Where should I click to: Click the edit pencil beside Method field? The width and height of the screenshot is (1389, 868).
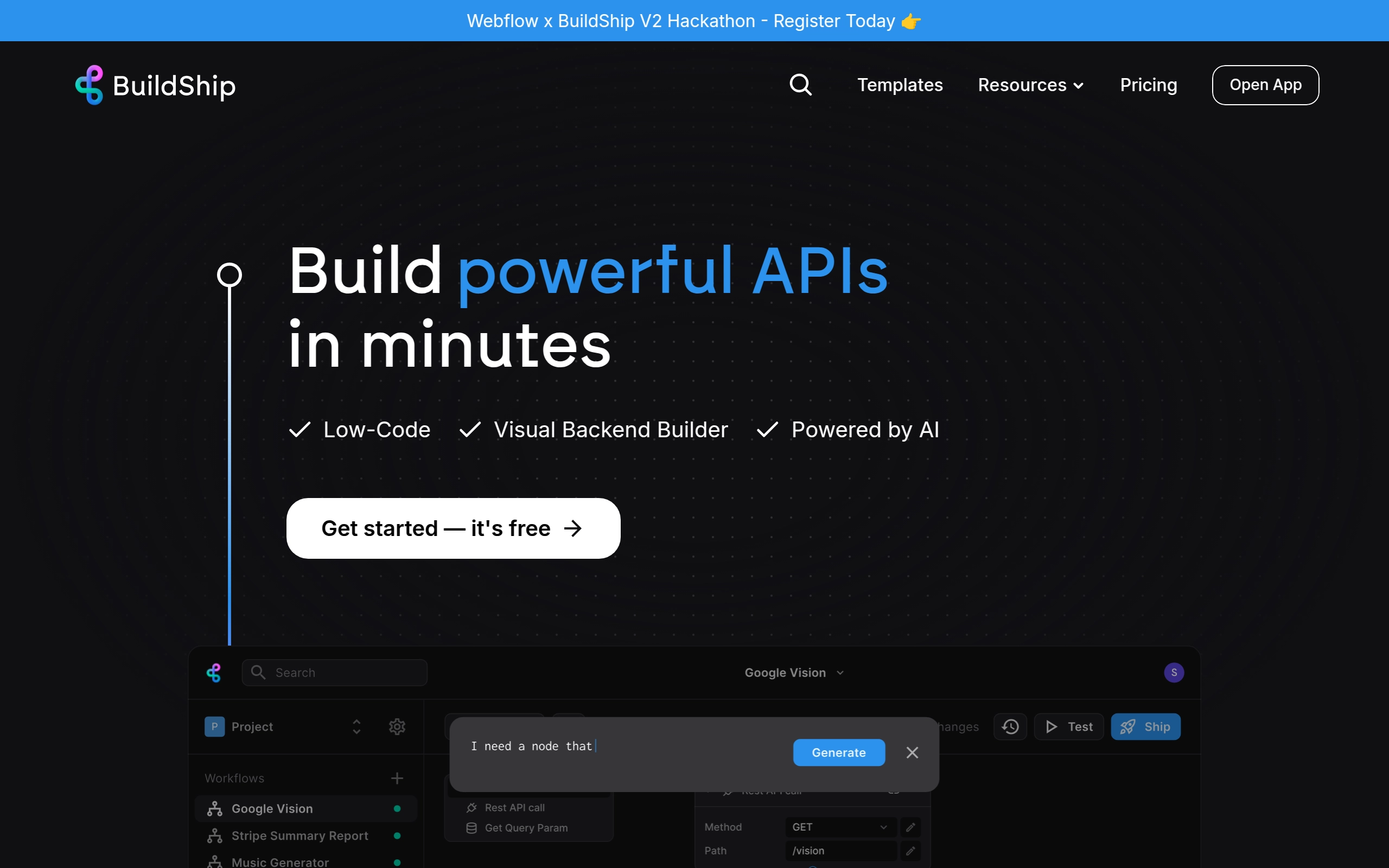tap(910, 827)
